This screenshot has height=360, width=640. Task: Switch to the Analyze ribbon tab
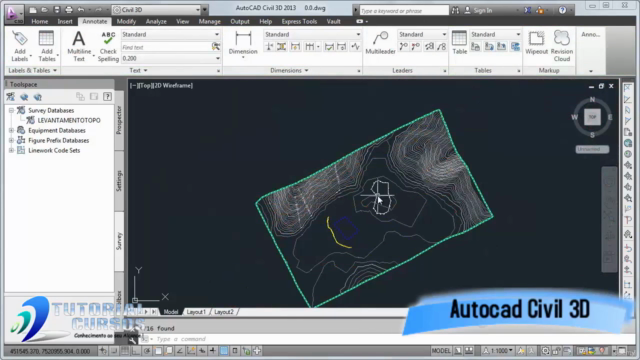(156, 21)
